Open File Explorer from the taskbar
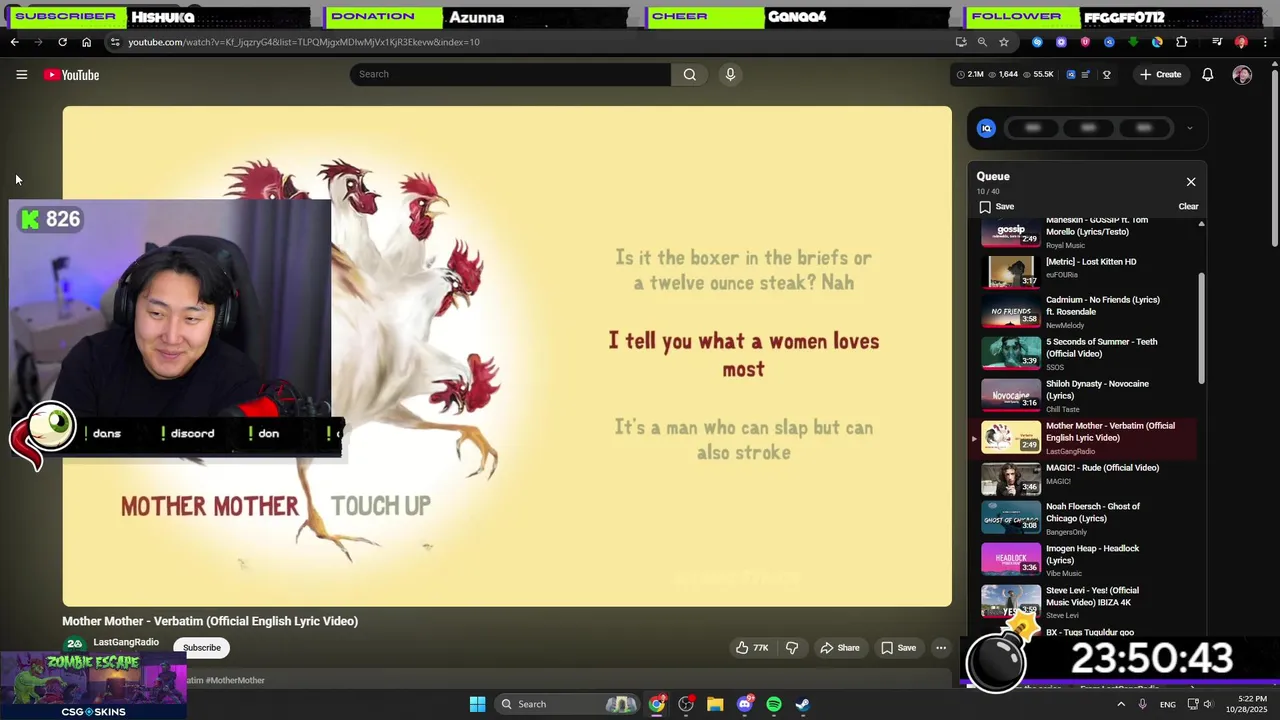 tap(715, 704)
